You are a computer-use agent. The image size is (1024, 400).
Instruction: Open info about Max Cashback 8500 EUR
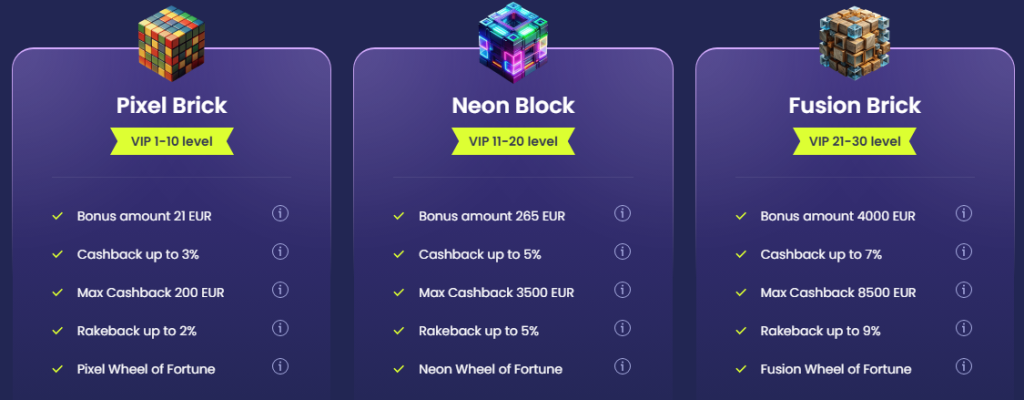[x=964, y=290]
